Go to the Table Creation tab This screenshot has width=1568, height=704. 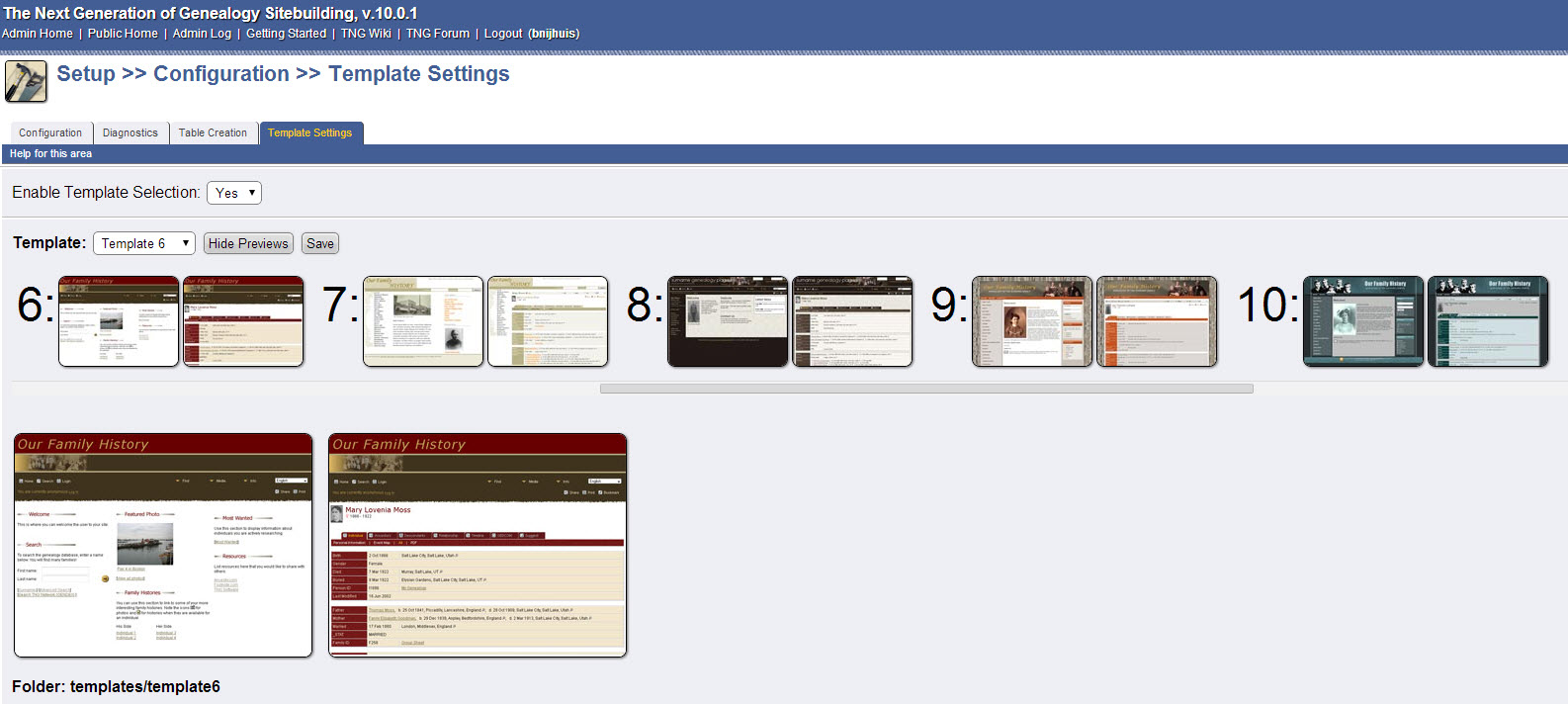point(213,132)
